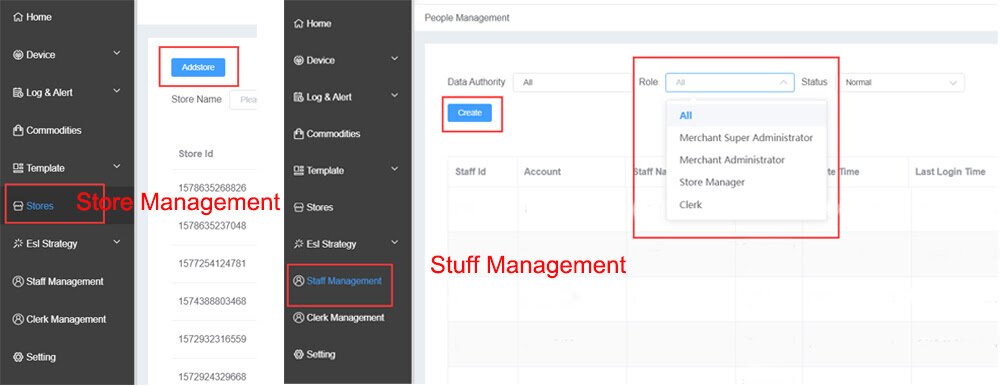Open the Status dropdown showing Normal
Viewport: 1000px width, 387px height.
pos(900,82)
